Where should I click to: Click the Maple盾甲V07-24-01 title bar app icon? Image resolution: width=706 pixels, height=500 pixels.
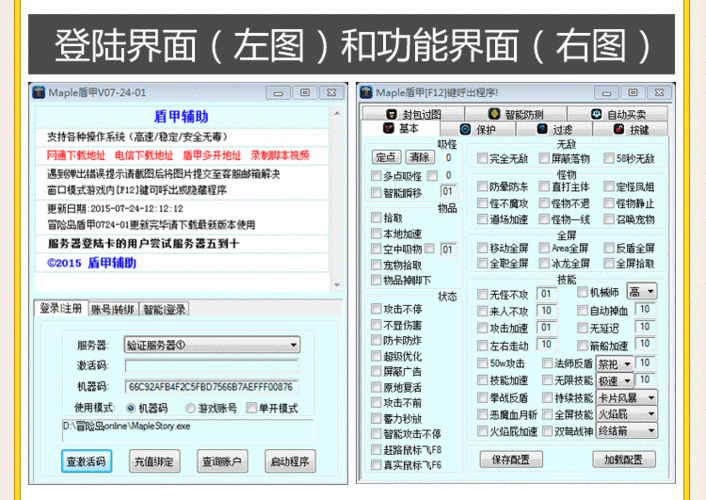pyautogui.click(x=39, y=92)
